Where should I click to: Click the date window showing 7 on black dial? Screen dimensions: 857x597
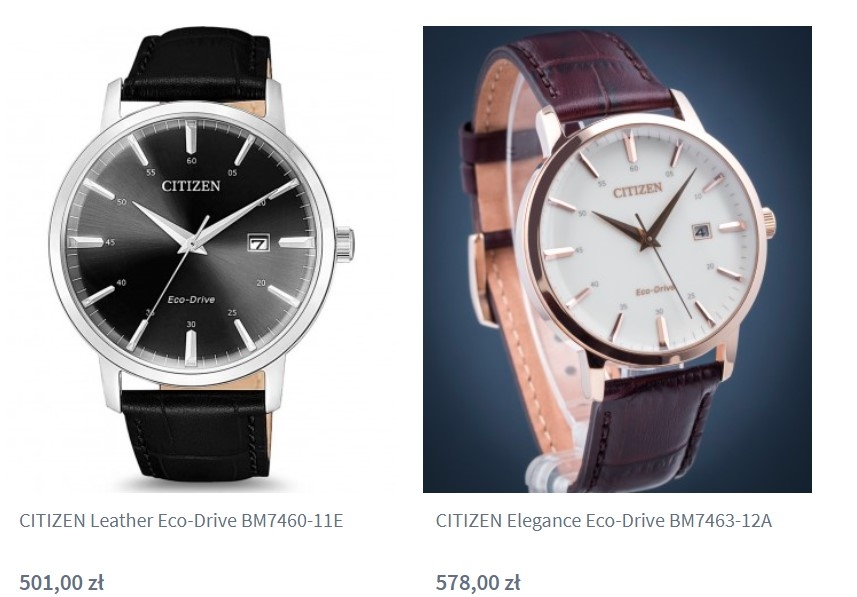point(258,242)
